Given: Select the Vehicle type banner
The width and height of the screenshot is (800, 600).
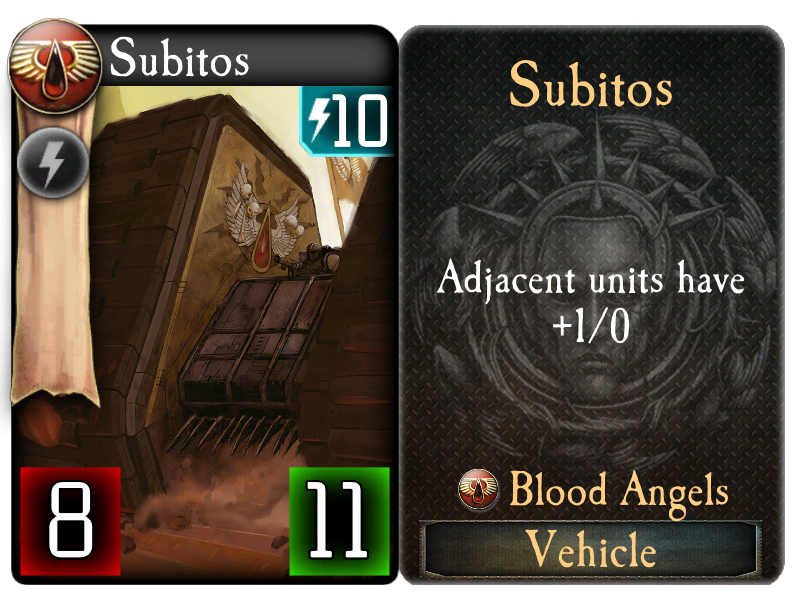Looking at the screenshot, I should [x=591, y=548].
